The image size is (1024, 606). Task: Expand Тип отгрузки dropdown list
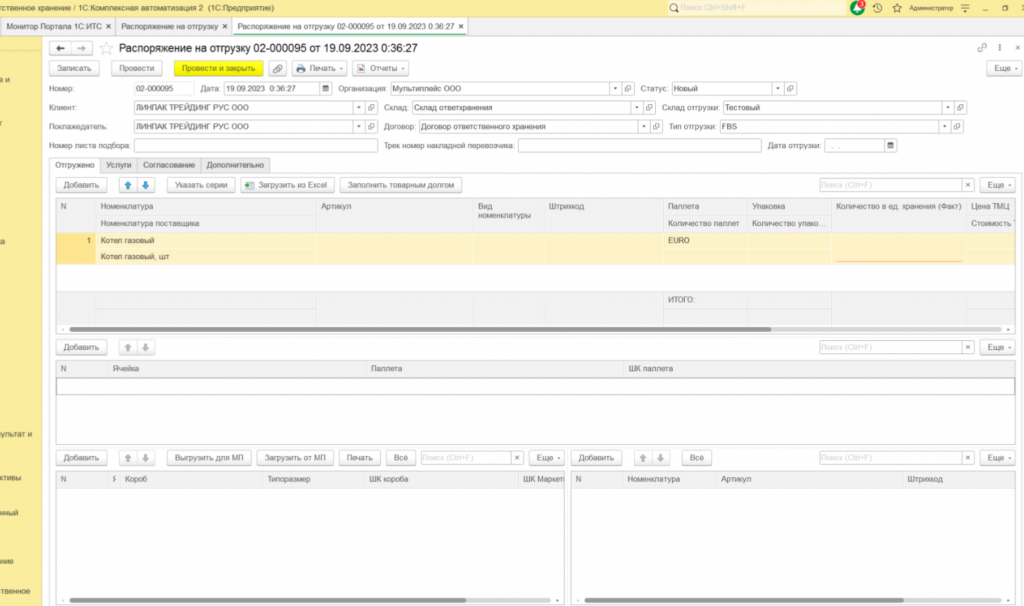tap(944, 126)
